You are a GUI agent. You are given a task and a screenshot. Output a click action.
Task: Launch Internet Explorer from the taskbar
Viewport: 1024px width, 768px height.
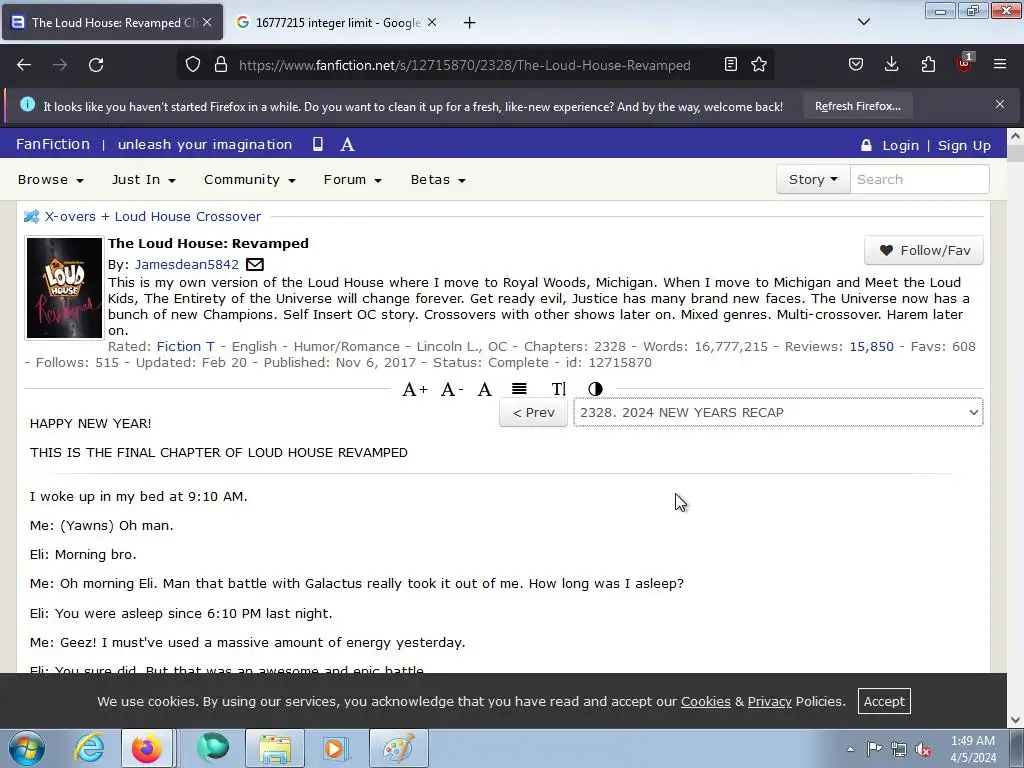pyautogui.click(x=89, y=748)
